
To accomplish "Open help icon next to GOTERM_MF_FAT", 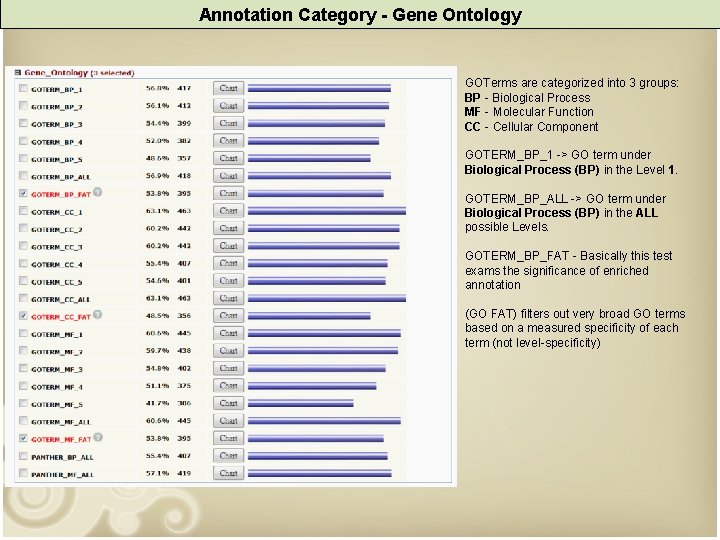I will click(x=98, y=437).
